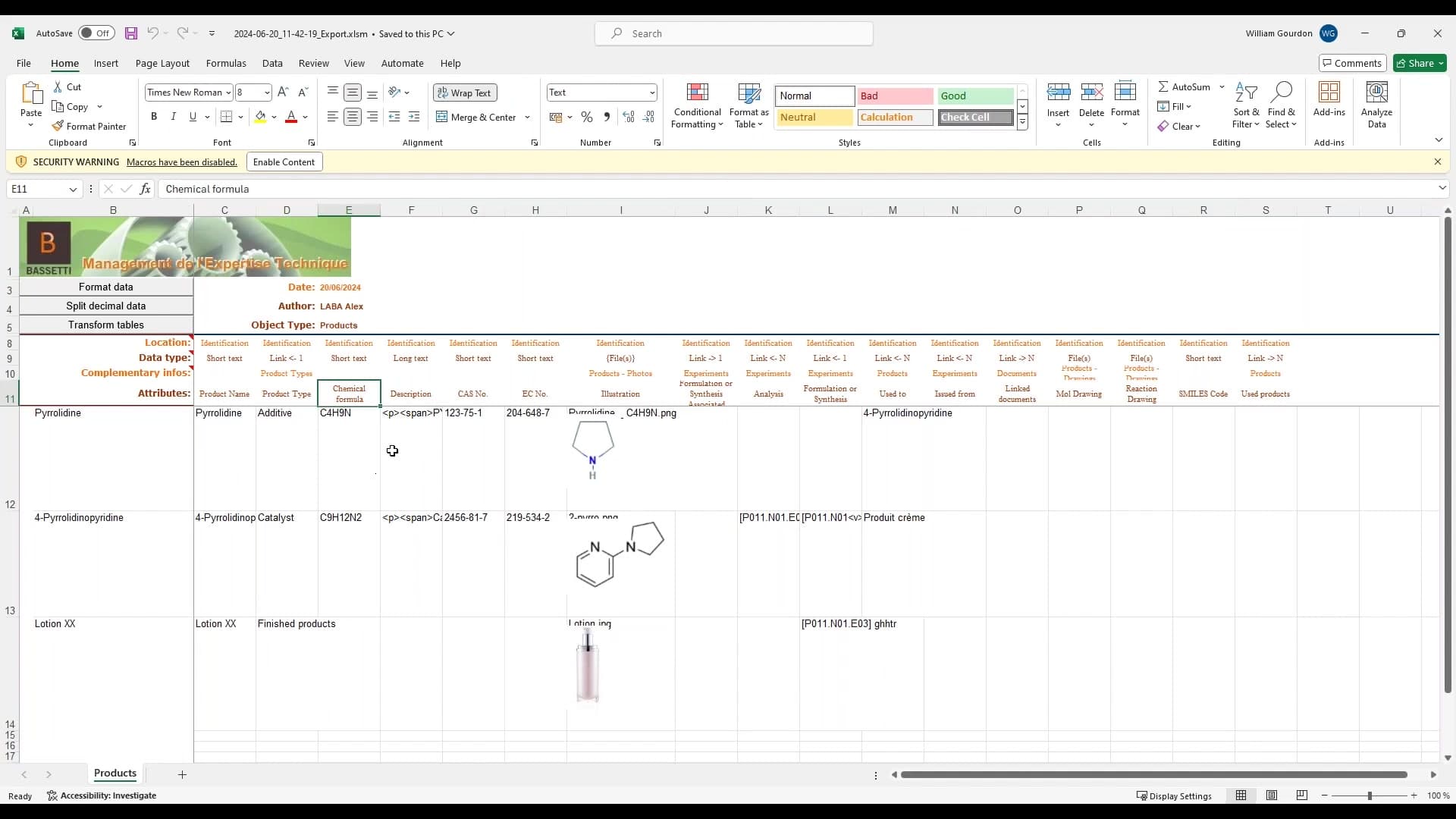Screen dimensions: 1456x819
Task: Switch to Page Layout tab
Action: click(162, 64)
